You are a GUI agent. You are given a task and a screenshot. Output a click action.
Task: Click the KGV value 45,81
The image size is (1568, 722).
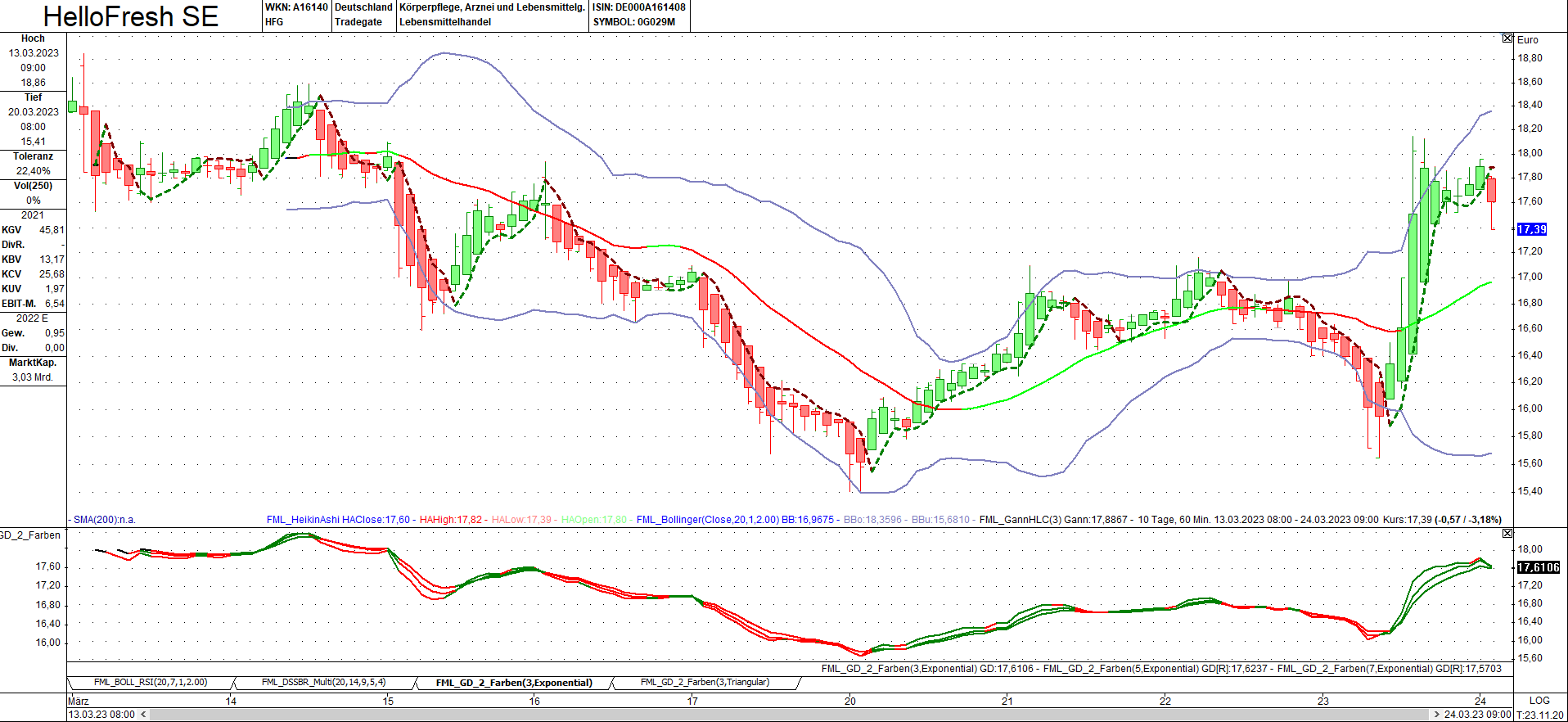click(52, 230)
